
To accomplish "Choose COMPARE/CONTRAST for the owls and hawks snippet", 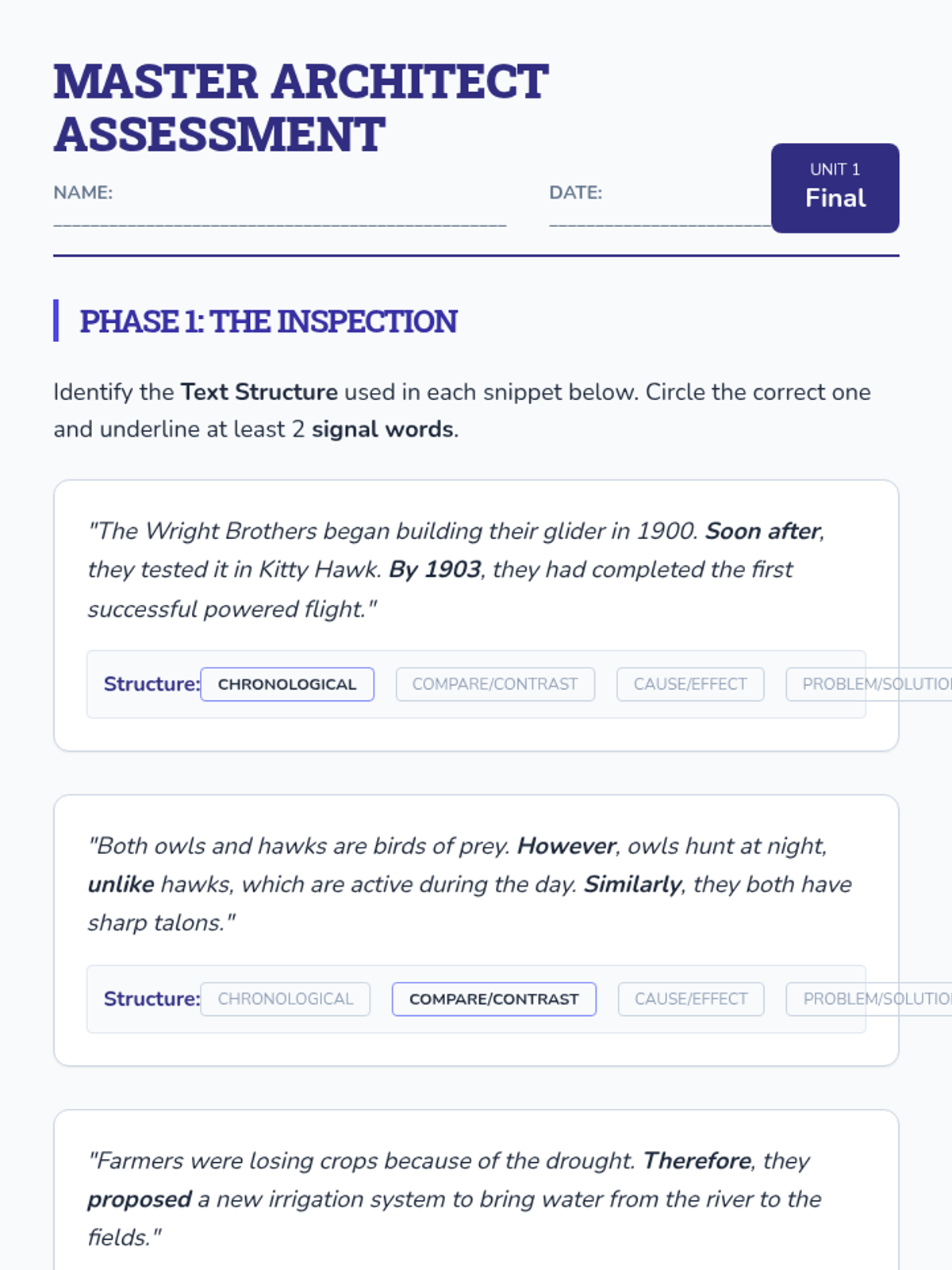I will 493,999.
